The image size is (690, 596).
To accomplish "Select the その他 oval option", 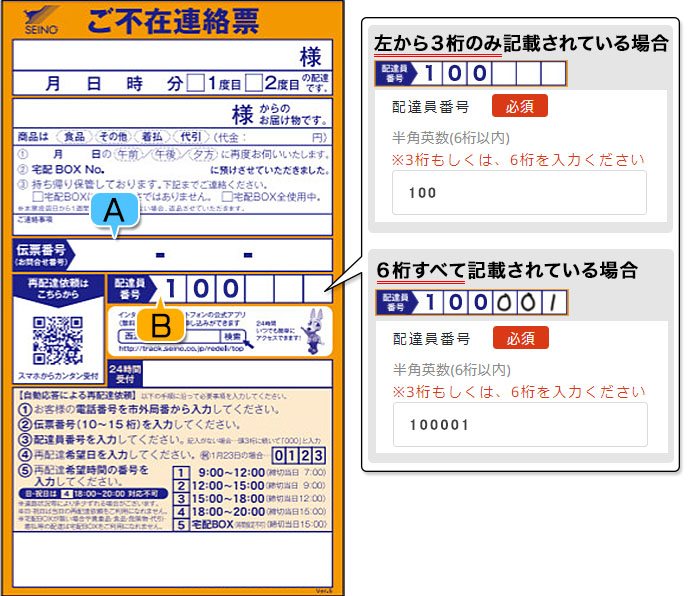I will 113,137.
